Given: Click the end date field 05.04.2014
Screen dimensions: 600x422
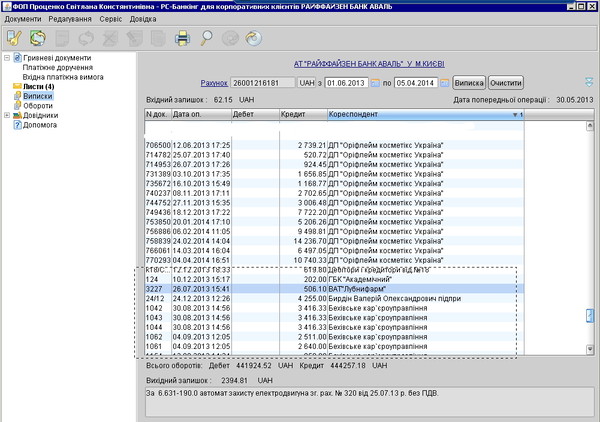Looking at the screenshot, I should pos(416,83).
